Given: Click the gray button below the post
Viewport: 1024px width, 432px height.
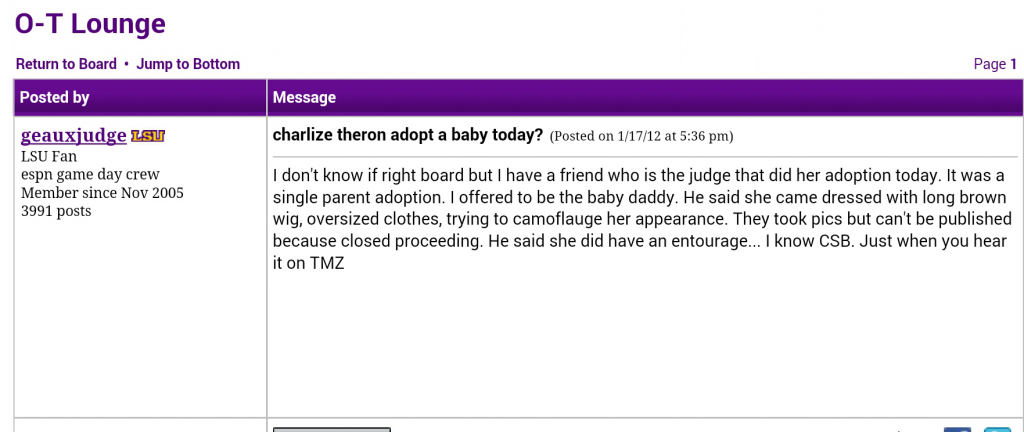Looking at the screenshot, I should [x=332, y=429].
